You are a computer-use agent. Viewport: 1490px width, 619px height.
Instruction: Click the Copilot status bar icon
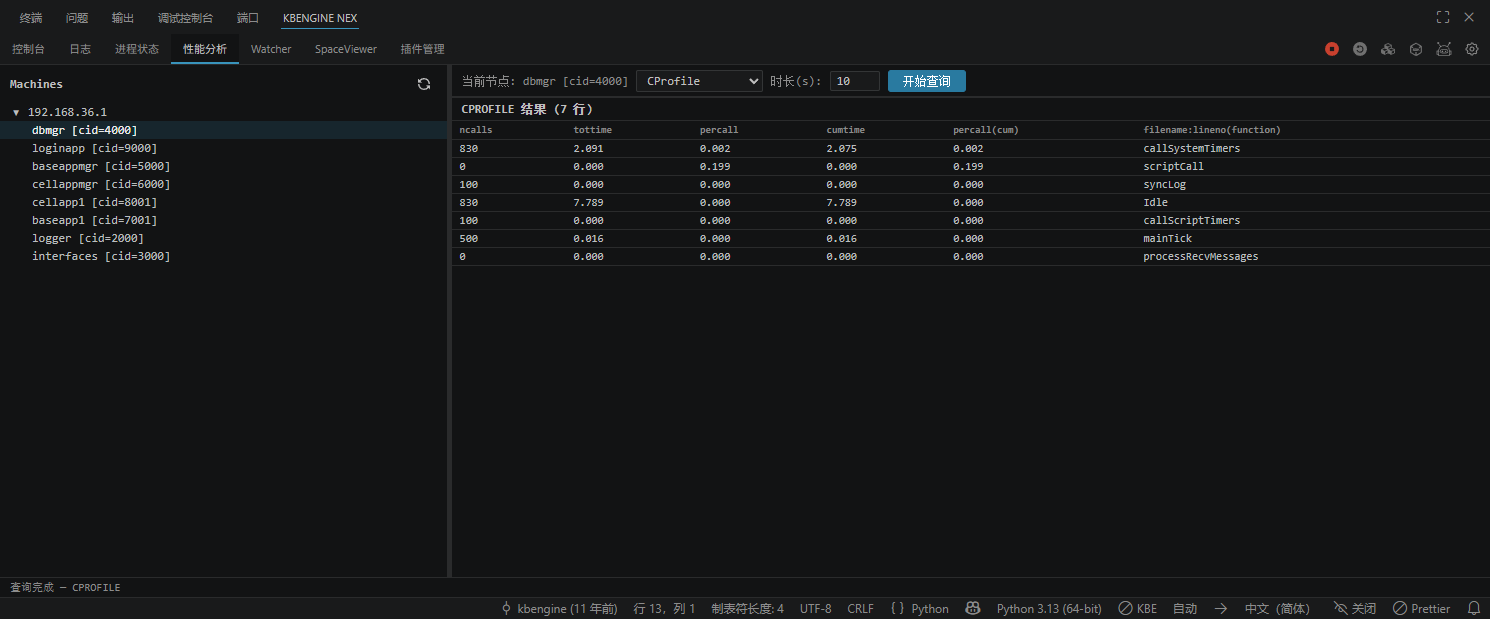pyautogui.click(x=972, y=608)
